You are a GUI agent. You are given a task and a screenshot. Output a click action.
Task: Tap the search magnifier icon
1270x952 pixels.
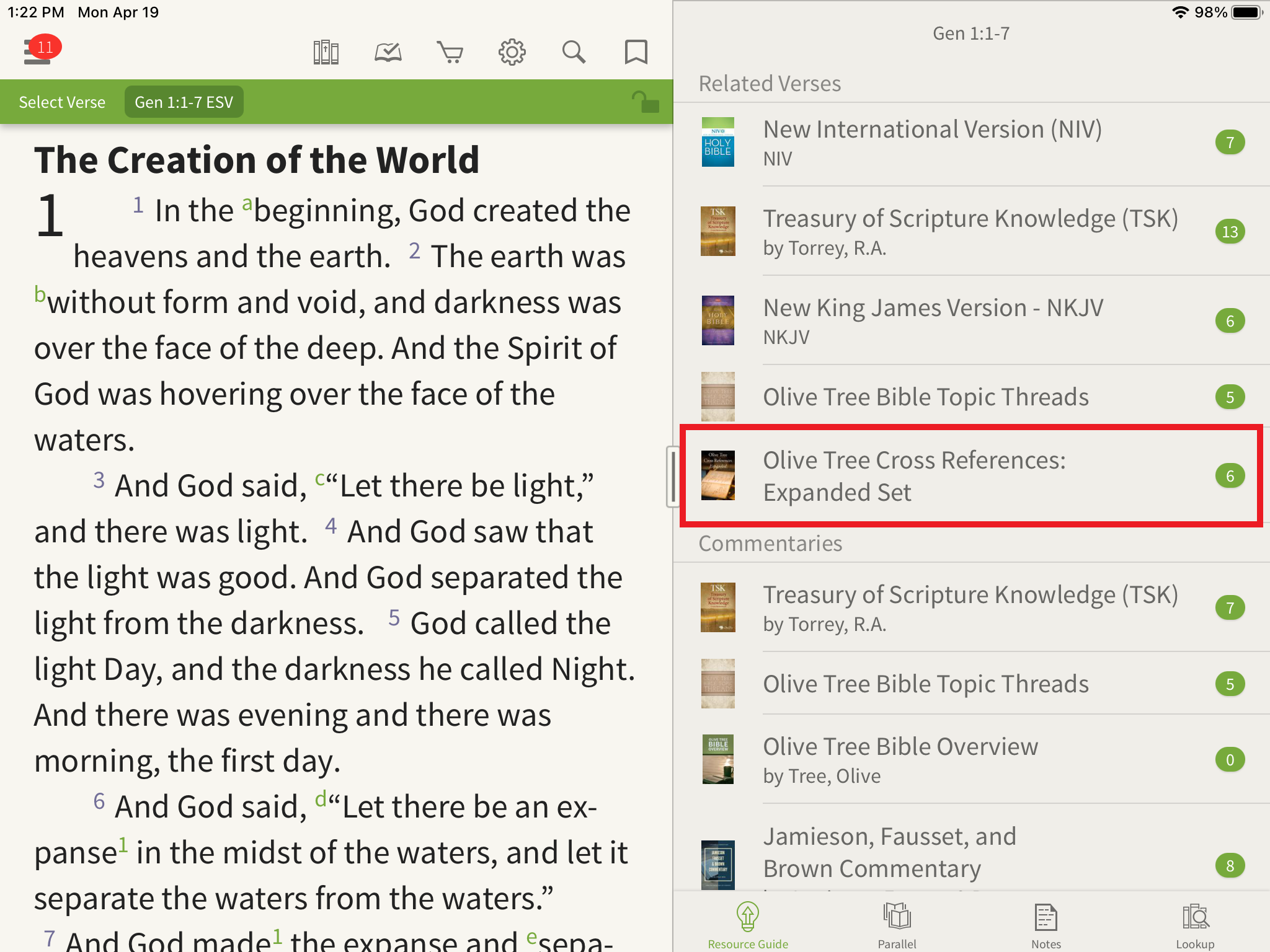tap(574, 53)
